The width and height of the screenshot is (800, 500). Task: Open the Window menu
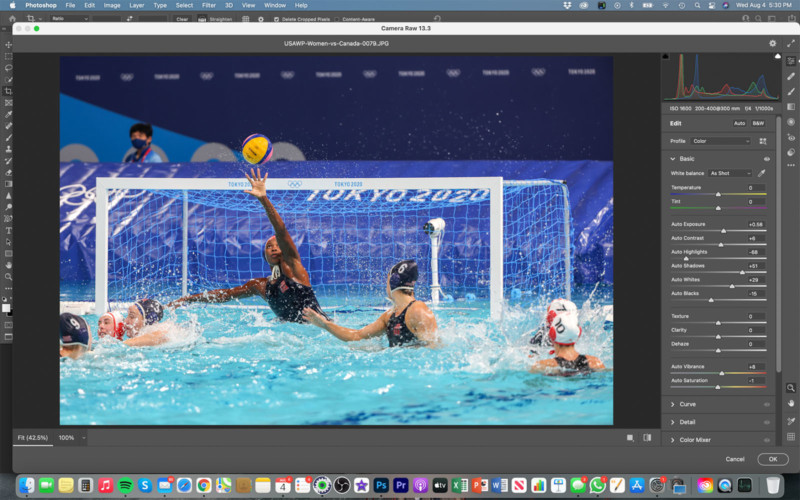pos(274,5)
